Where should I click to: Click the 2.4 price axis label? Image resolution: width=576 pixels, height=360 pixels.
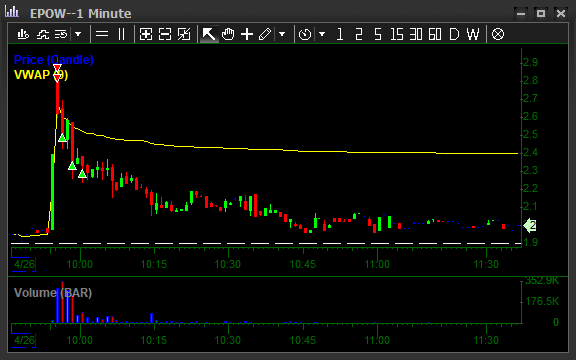coord(530,152)
